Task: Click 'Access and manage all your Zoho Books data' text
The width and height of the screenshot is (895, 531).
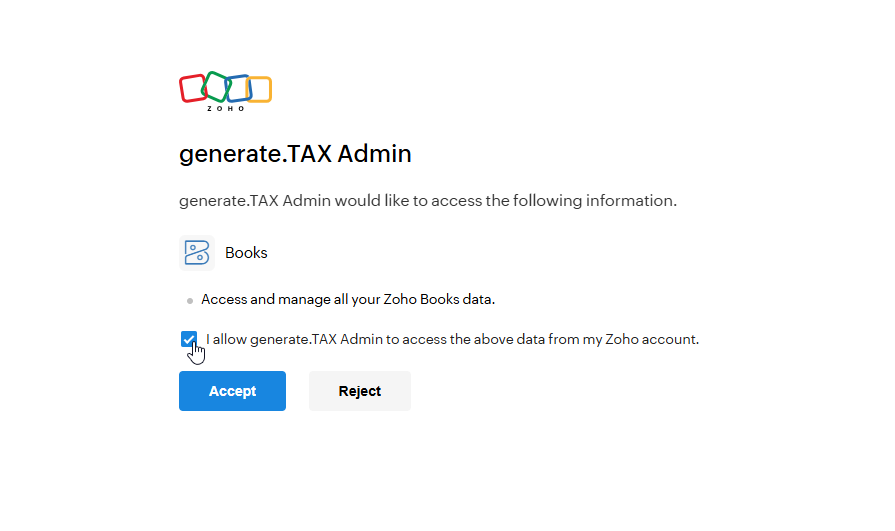Action: [348, 299]
